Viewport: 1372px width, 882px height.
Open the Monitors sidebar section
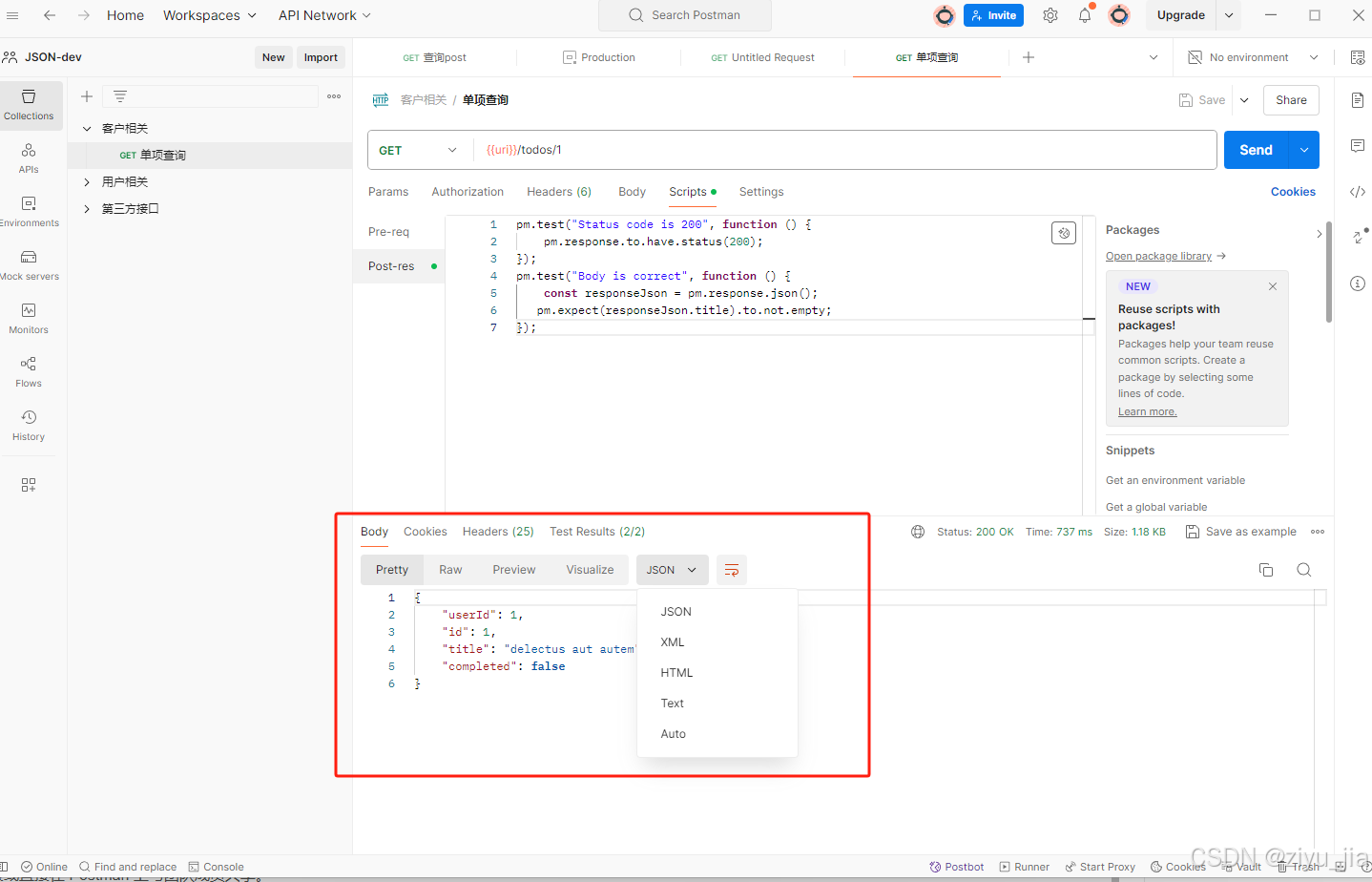pos(29,318)
